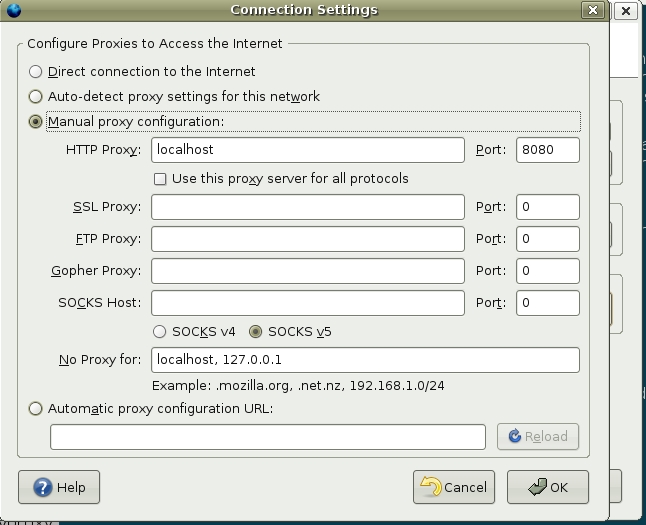Select Manual proxy configuration option
Screen dimensions: 646x525
pos(35,122)
